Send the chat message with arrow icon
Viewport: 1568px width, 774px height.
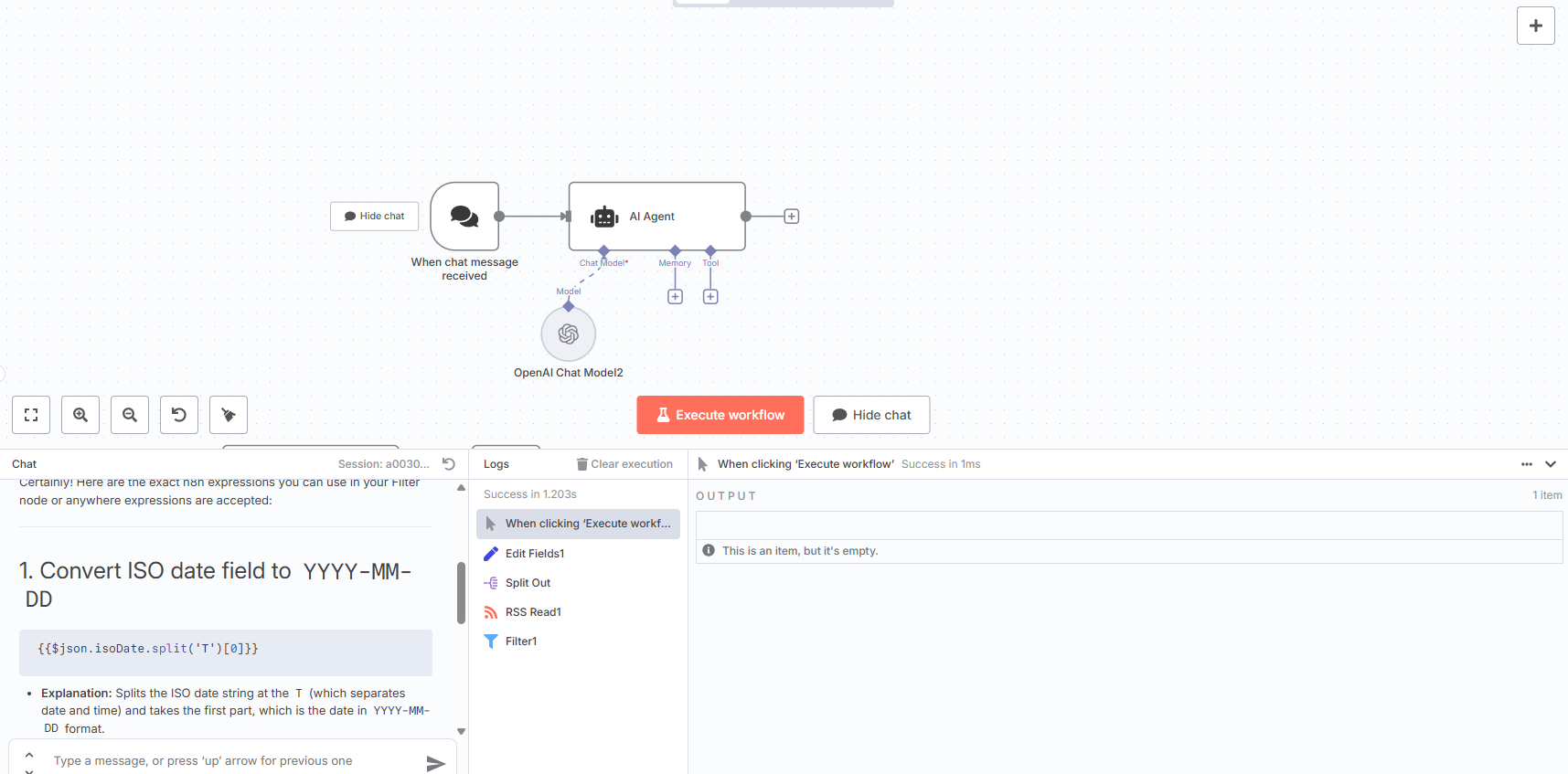(436, 763)
